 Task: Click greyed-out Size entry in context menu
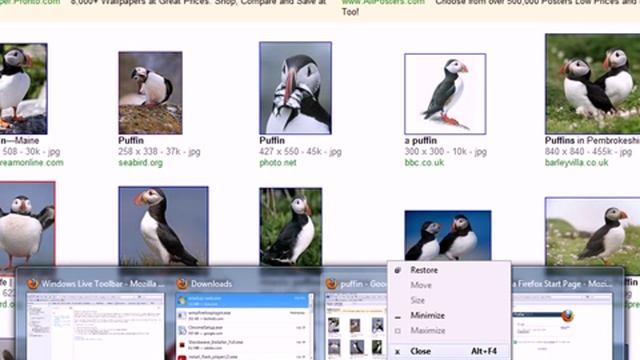418,300
